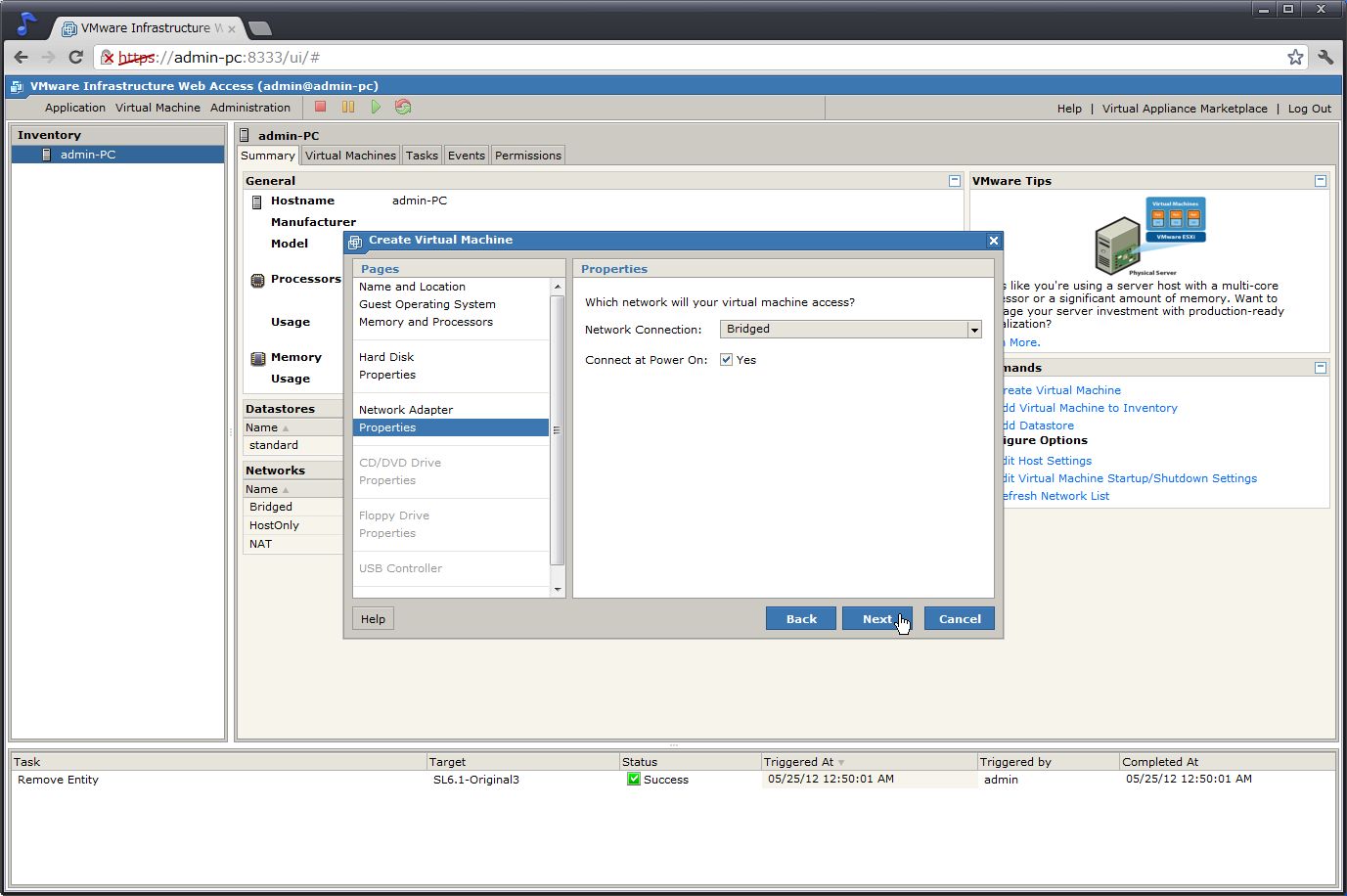Click the Suspend pause icon in the toolbar
The height and width of the screenshot is (896, 1347).
(348, 107)
